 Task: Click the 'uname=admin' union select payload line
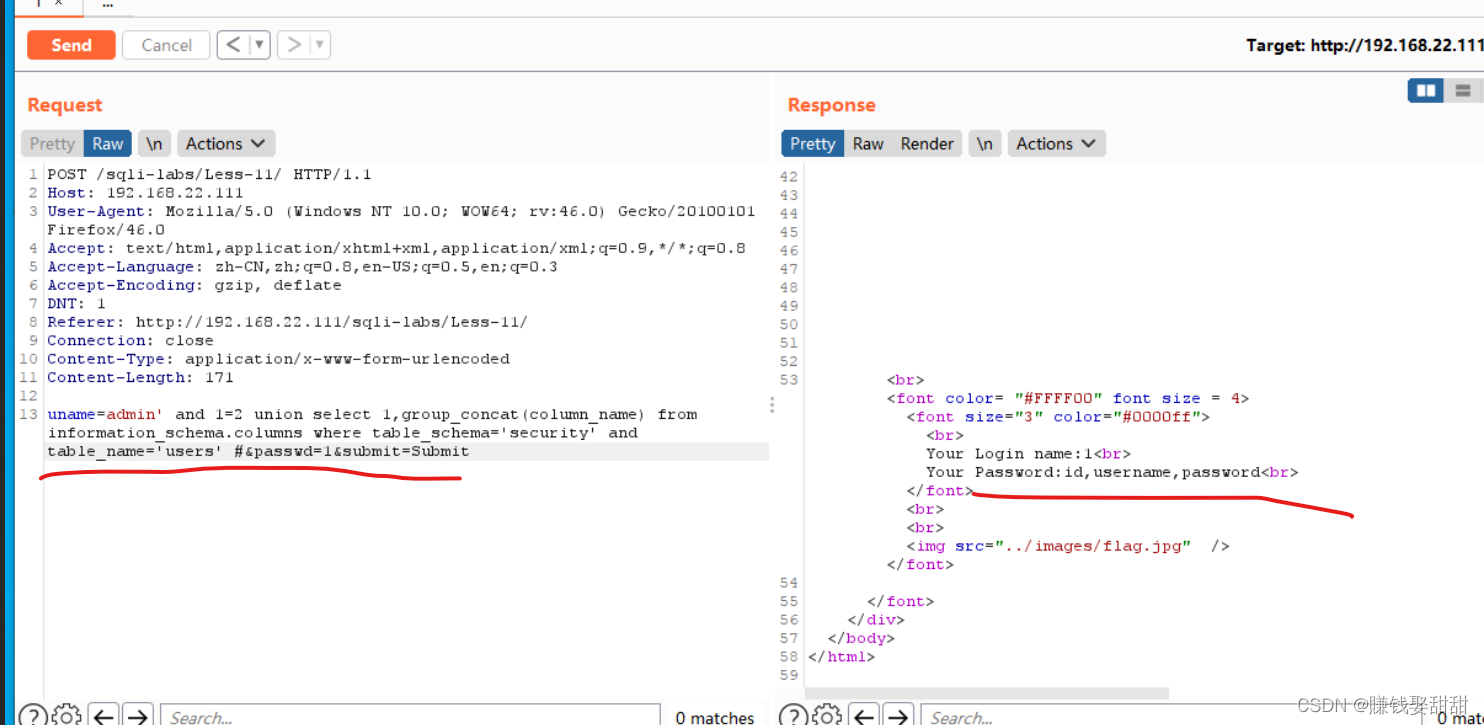pyautogui.click(x=372, y=414)
